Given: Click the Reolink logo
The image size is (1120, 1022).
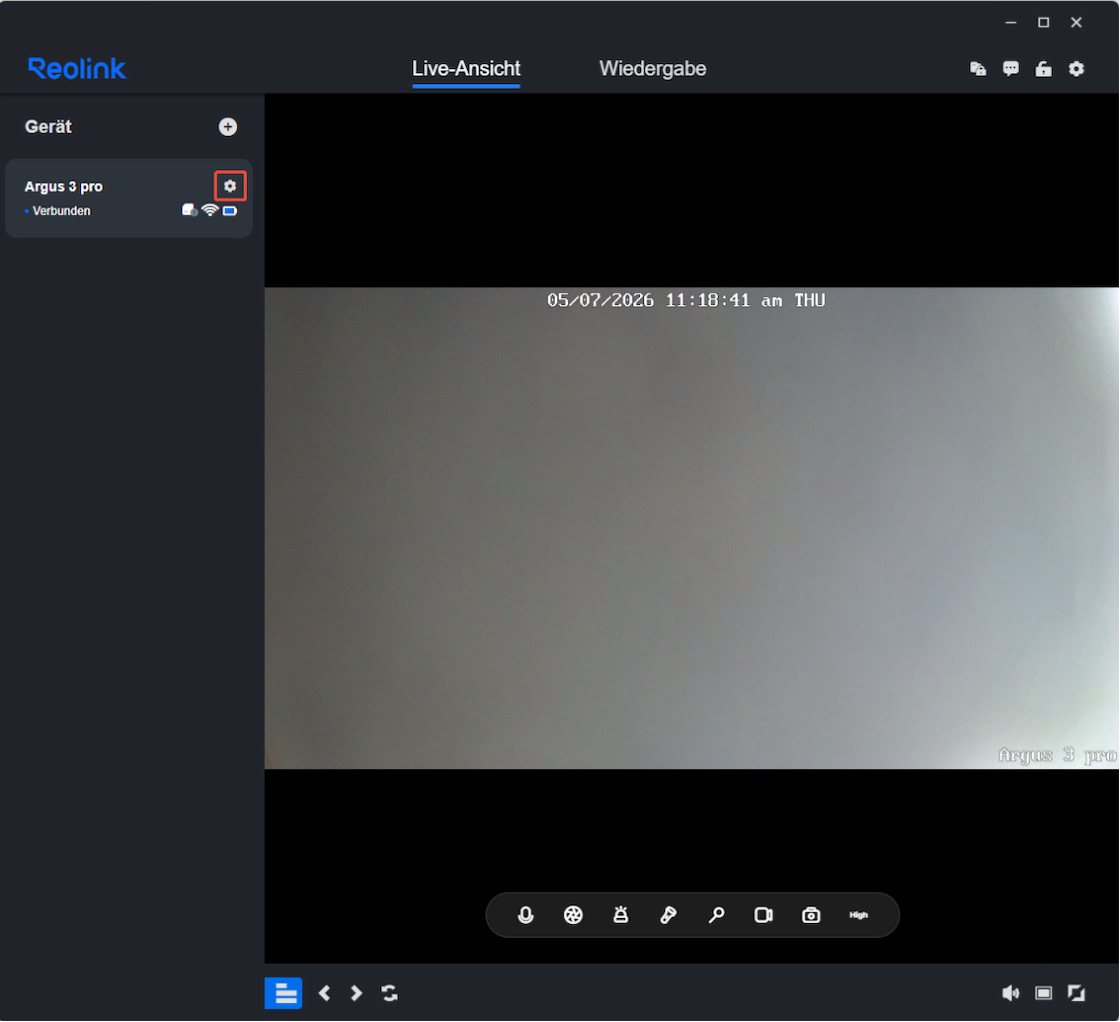Looking at the screenshot, I should click(76, 69).
